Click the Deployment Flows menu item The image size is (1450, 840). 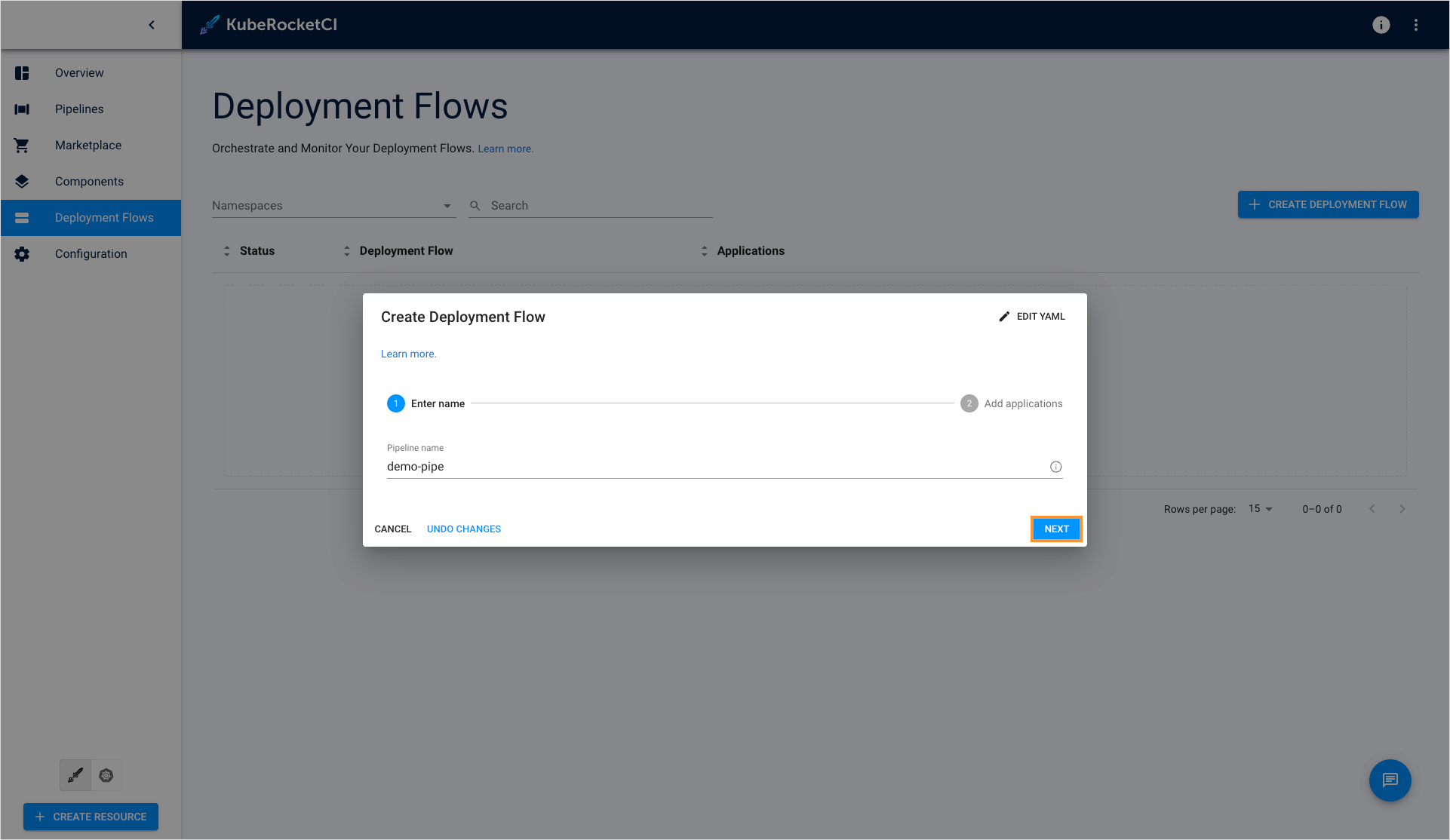pos(105,217)
